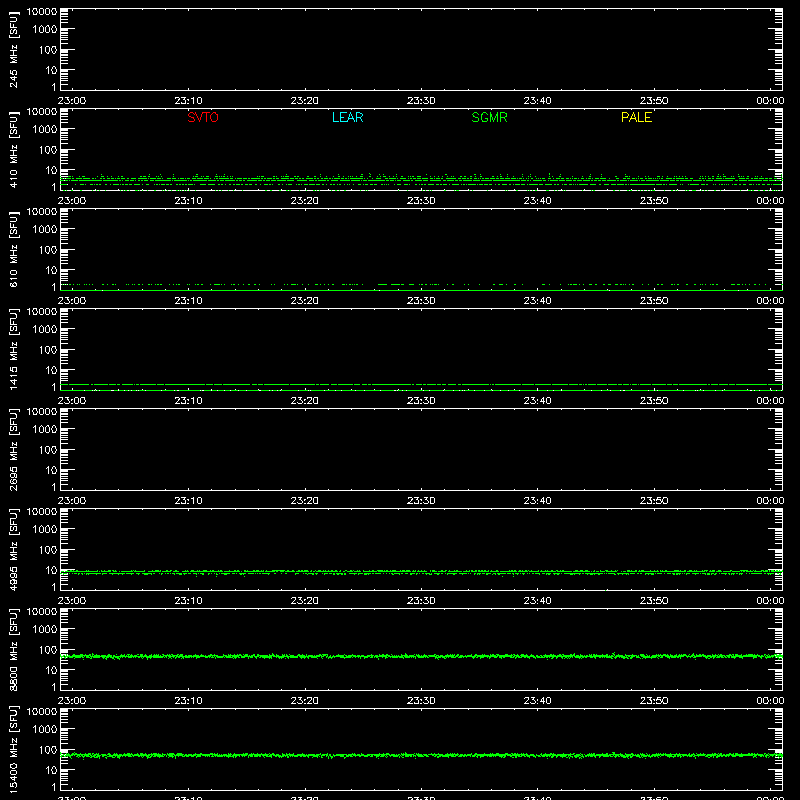Select the '4995 MHz [SFU]' axis title
The image size is (800, 800).
(x=13, y=549)
